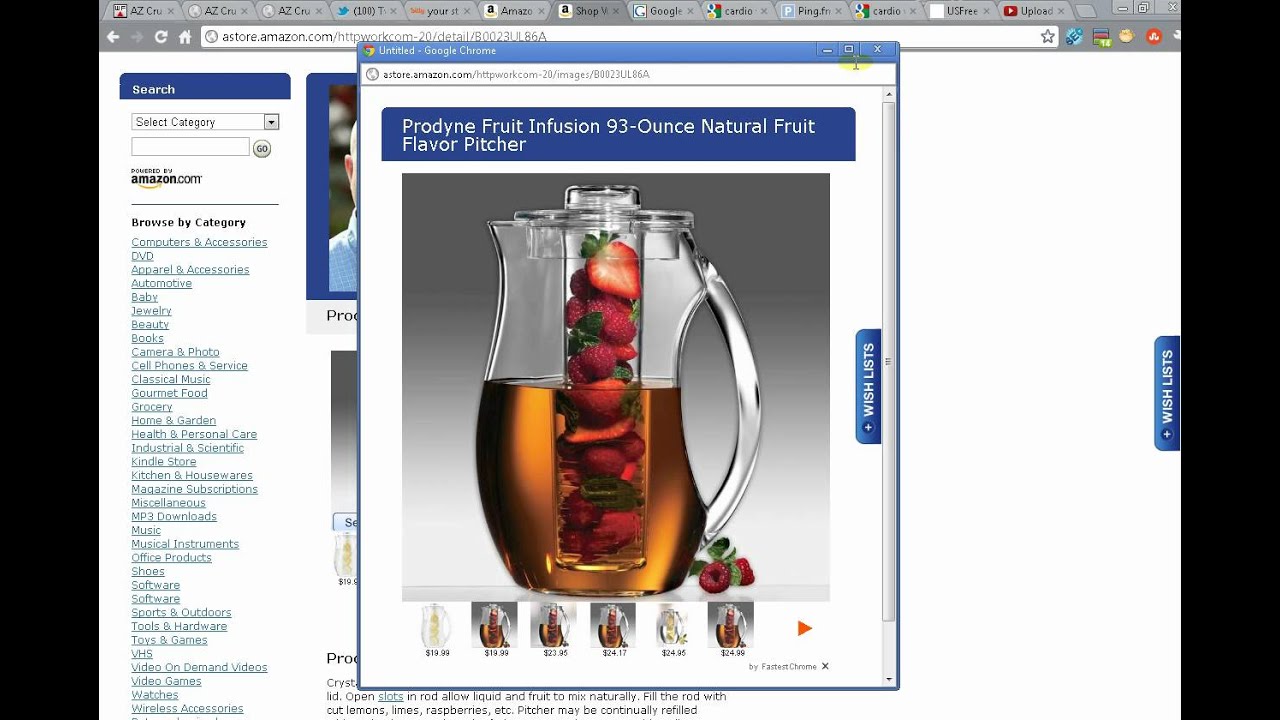Open Home & Garden category

[173, 420]
